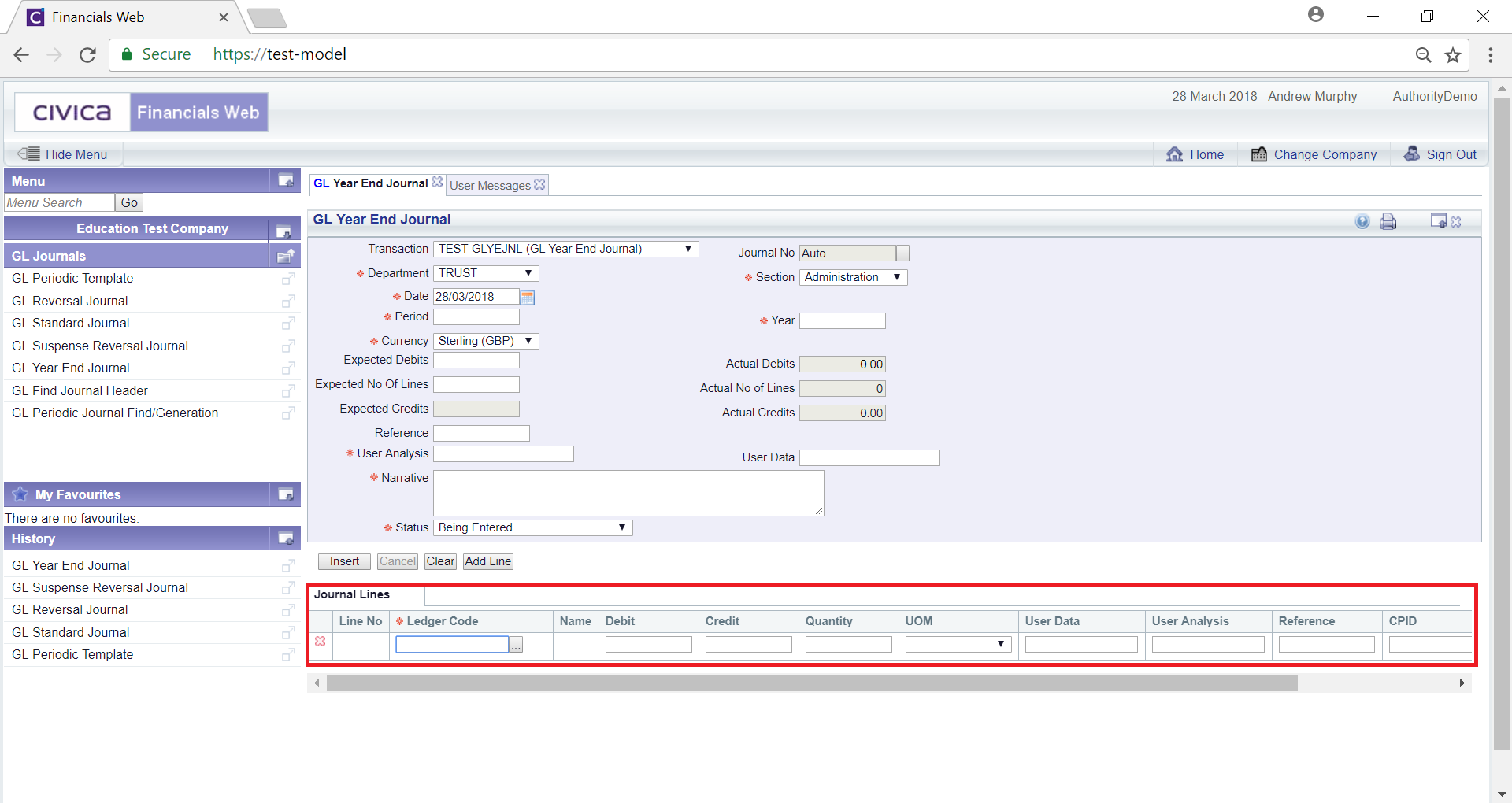Print the GL Year End Journal form
Viewport: 1512px width, 803px height.
click(1388, 221)
